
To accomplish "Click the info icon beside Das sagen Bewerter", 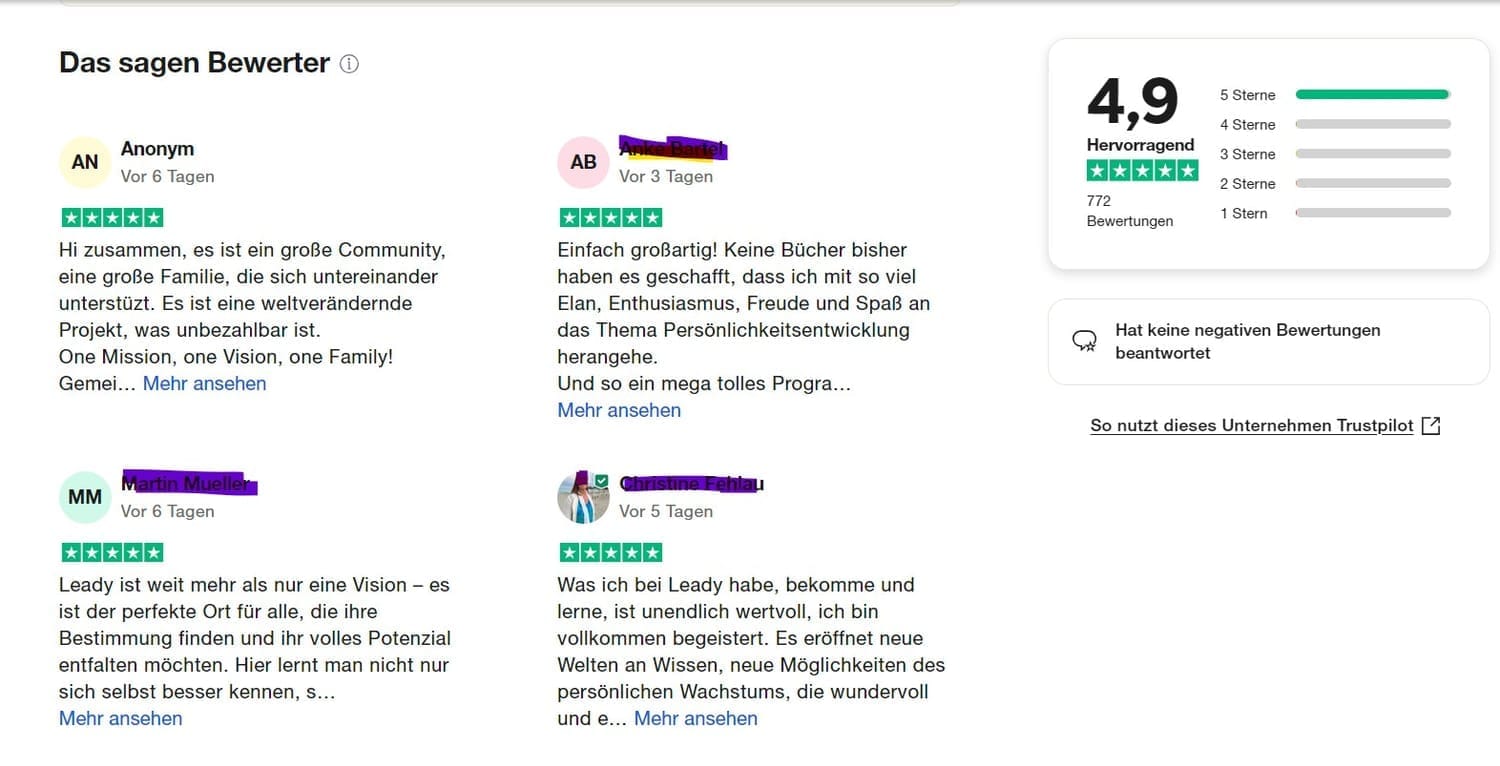I will pos(349,64).
